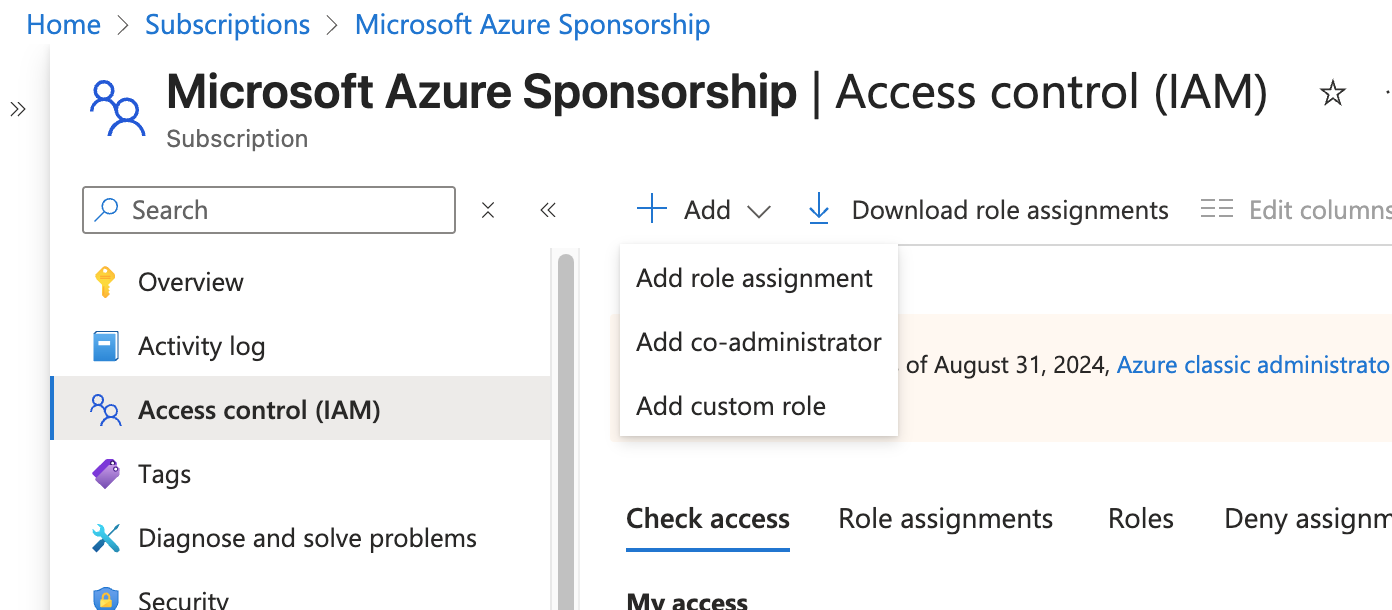Open the Roles tab
The width and height of the screenshot is (1392, 610).
(1140, 519)
